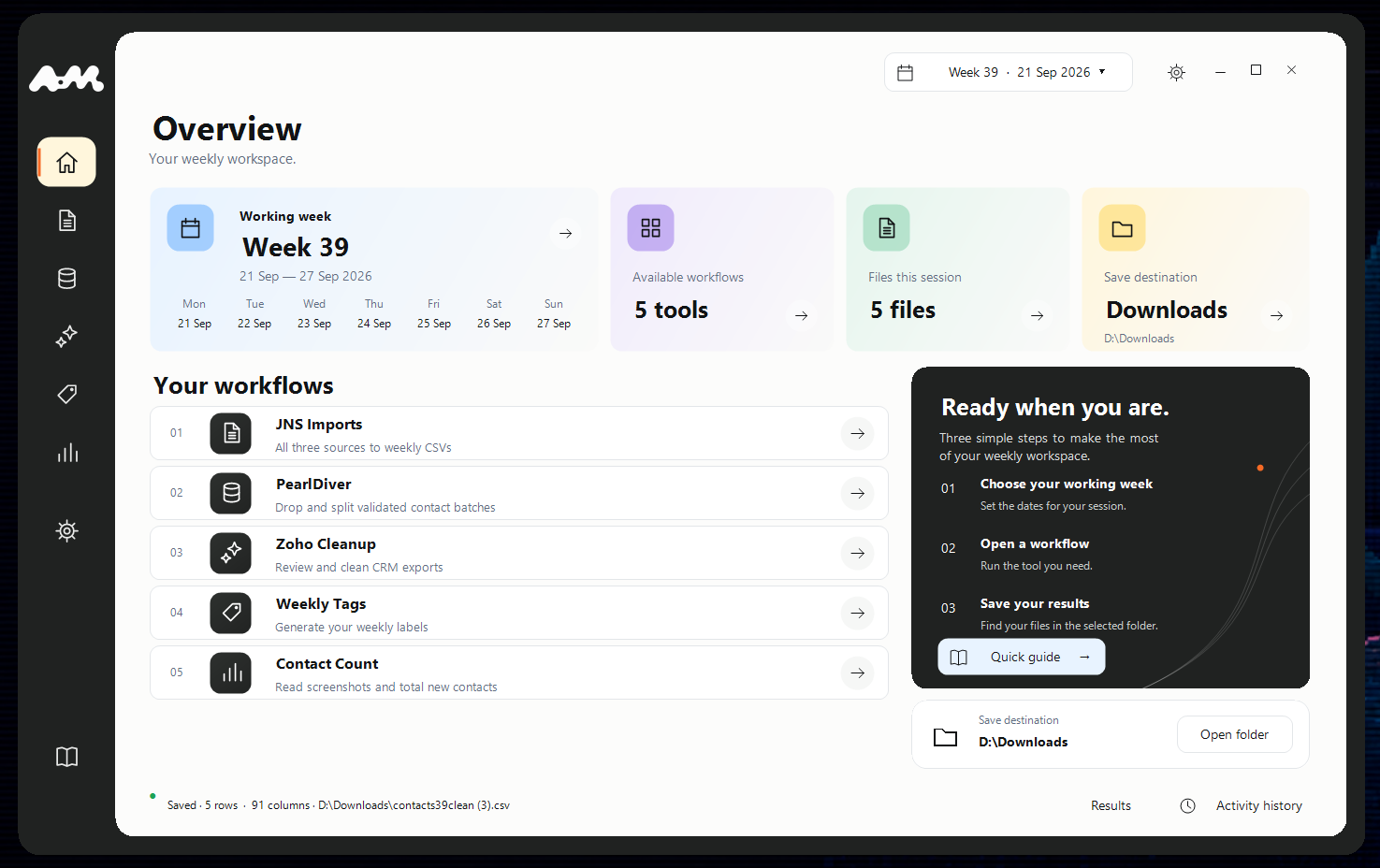Open the database icon in the sidebar

[66, 279]
